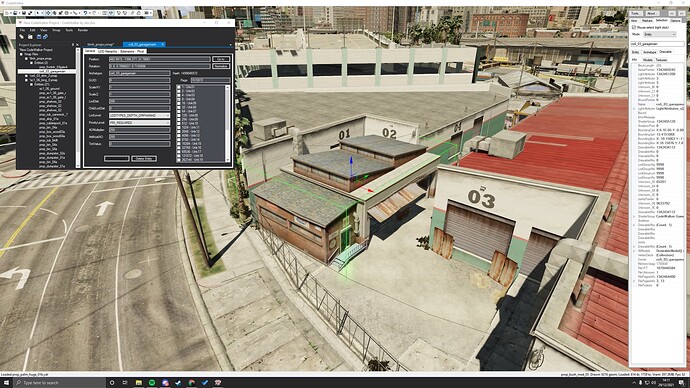Click the flags list vertical scrollbar

[x=228, y=124]
